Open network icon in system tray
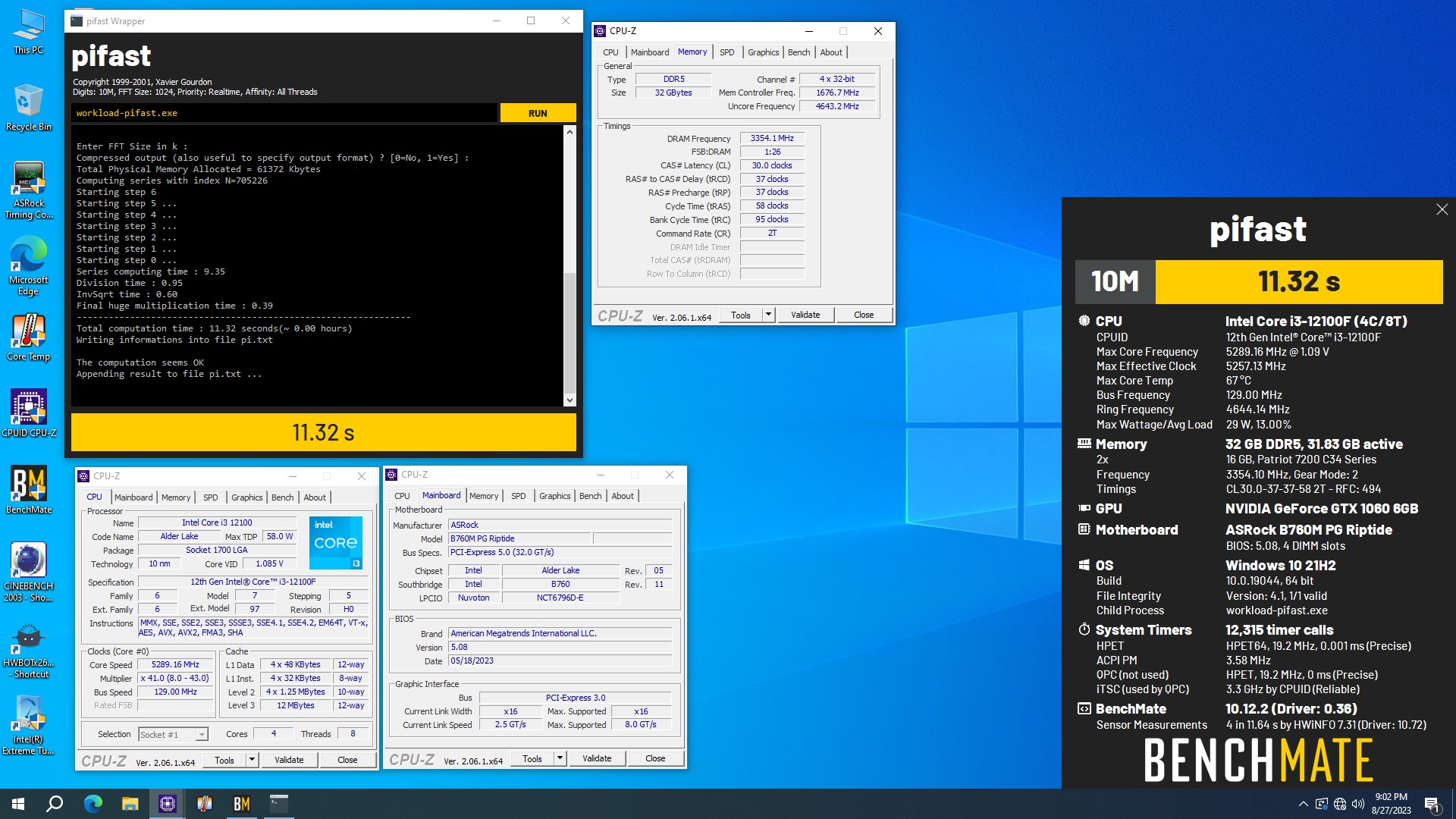 [x=1339, y=804]
